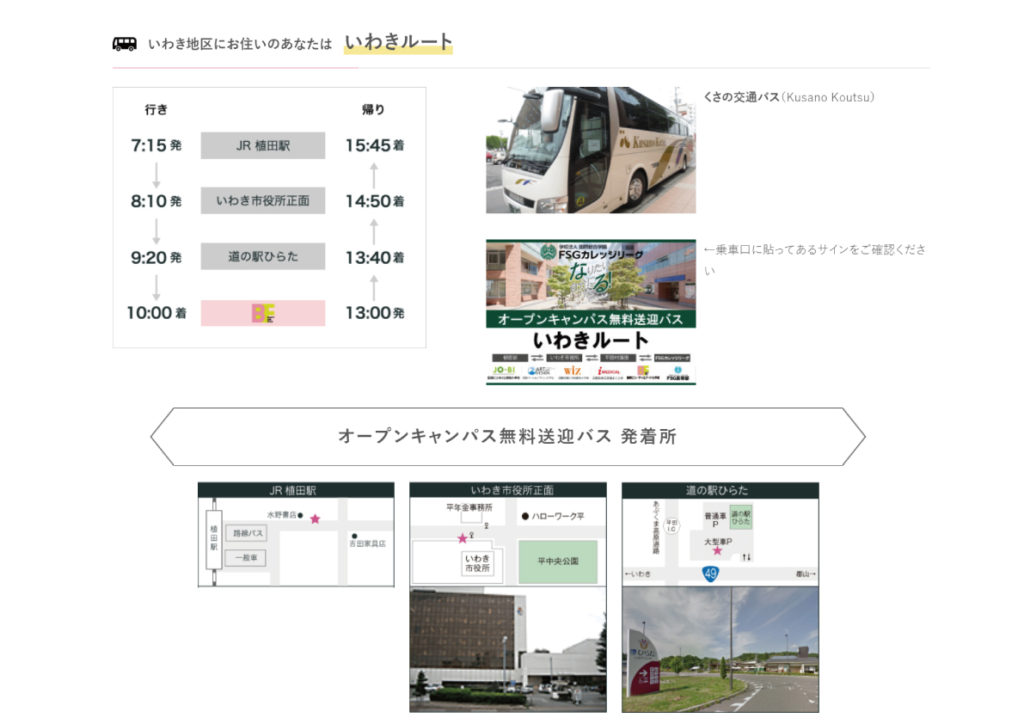This screenshot has height=724, width=1024.
Task: Click the いわき市役所正面 map title bar
Action: click(x=507, y=490)
